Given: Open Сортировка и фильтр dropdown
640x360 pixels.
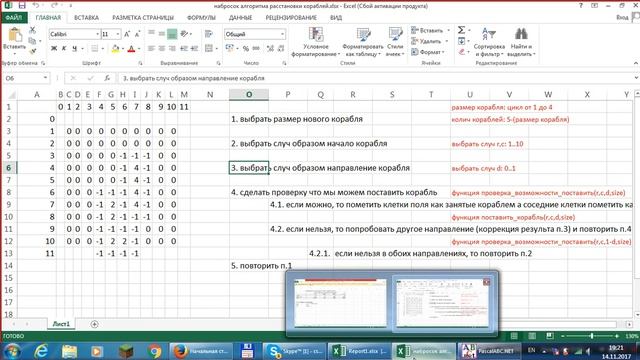Looking at the screenshot, I should click(489, 42).
